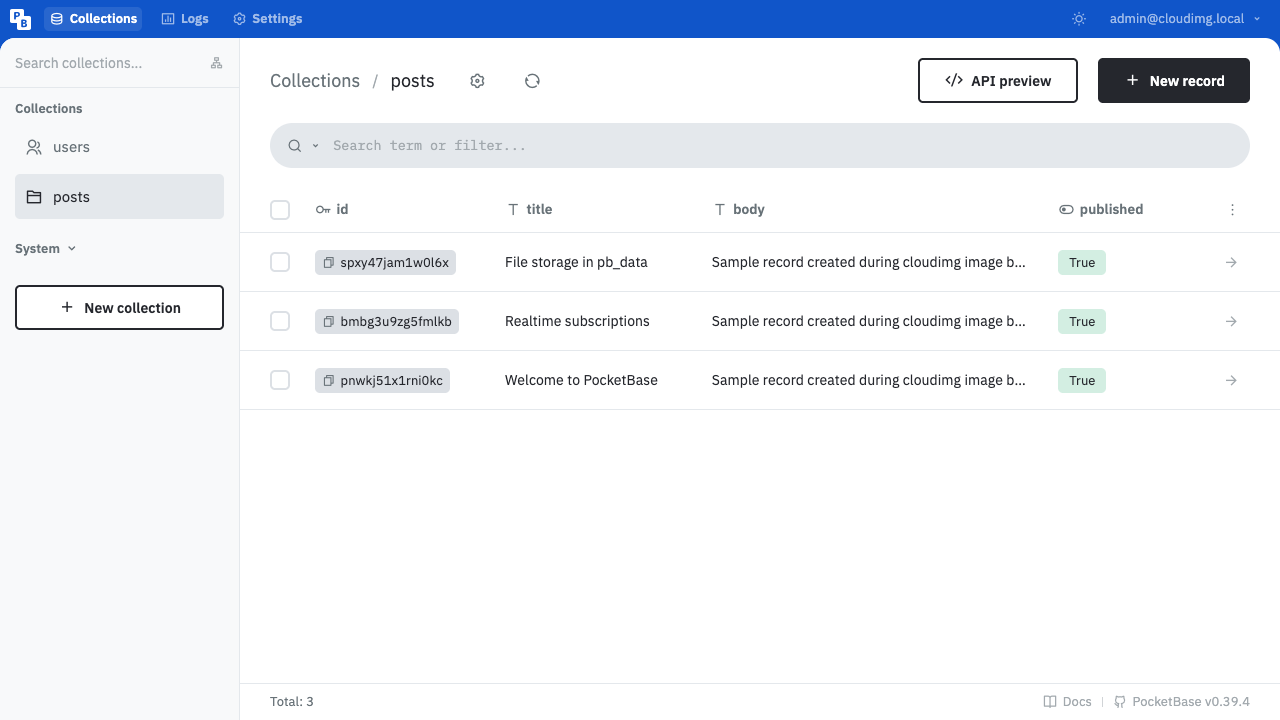Copy id pnwkj51x1rni0kc

[328, 380]
